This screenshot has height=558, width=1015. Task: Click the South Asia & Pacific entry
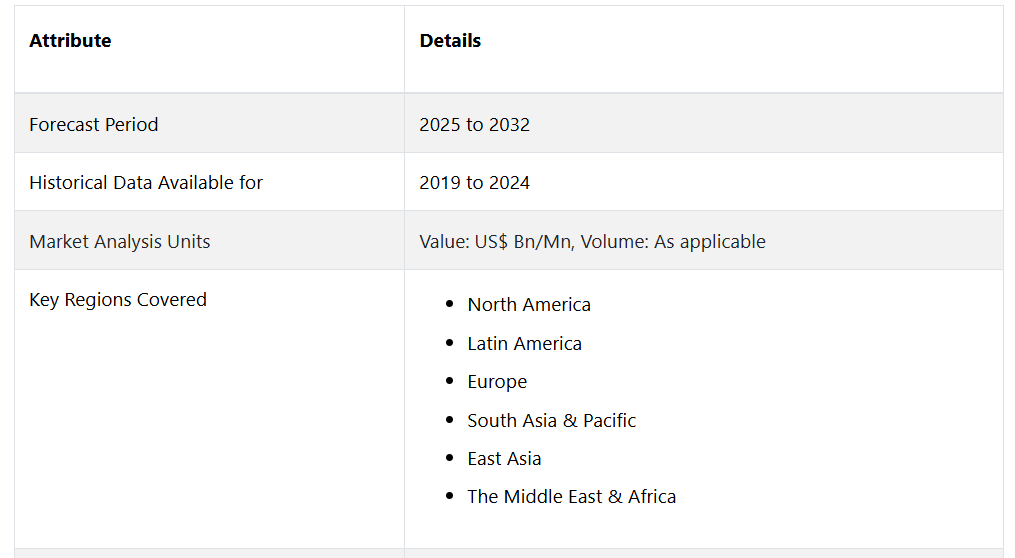[551, 421]
